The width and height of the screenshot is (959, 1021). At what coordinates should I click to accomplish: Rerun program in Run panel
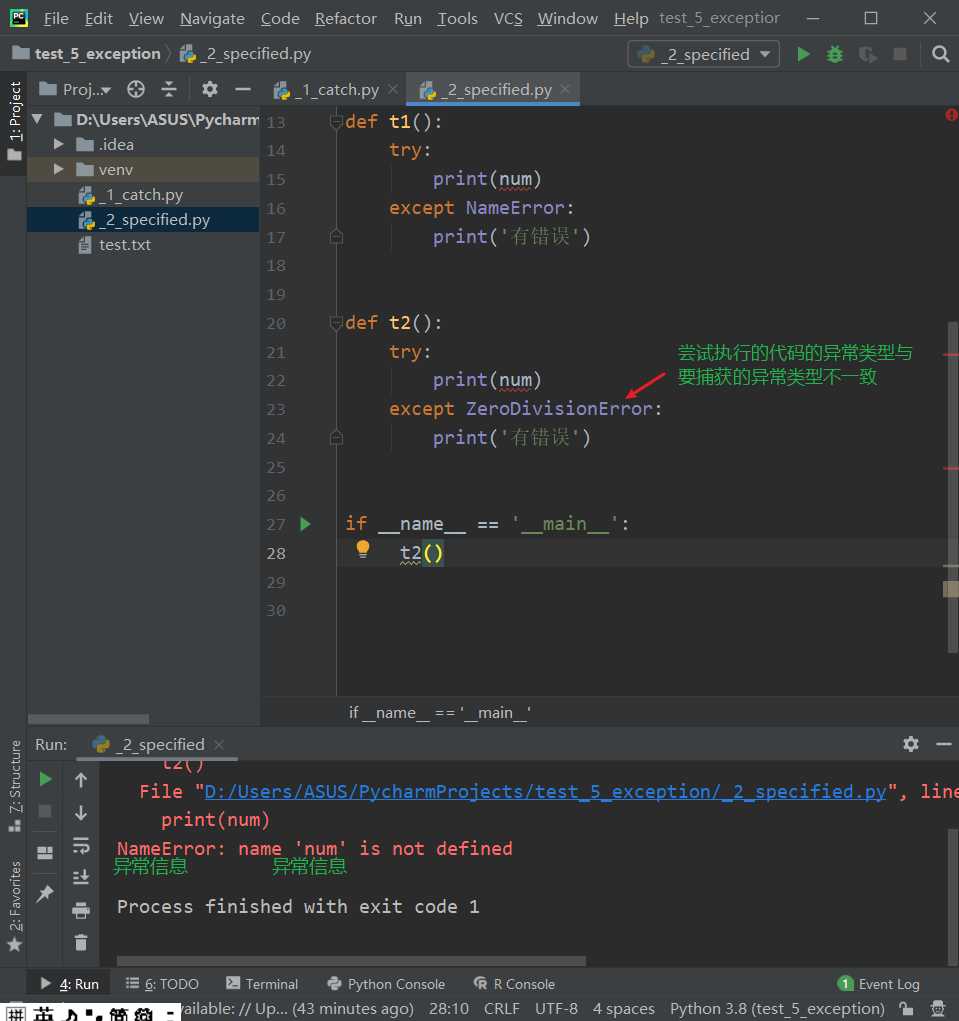click(45, 779)
